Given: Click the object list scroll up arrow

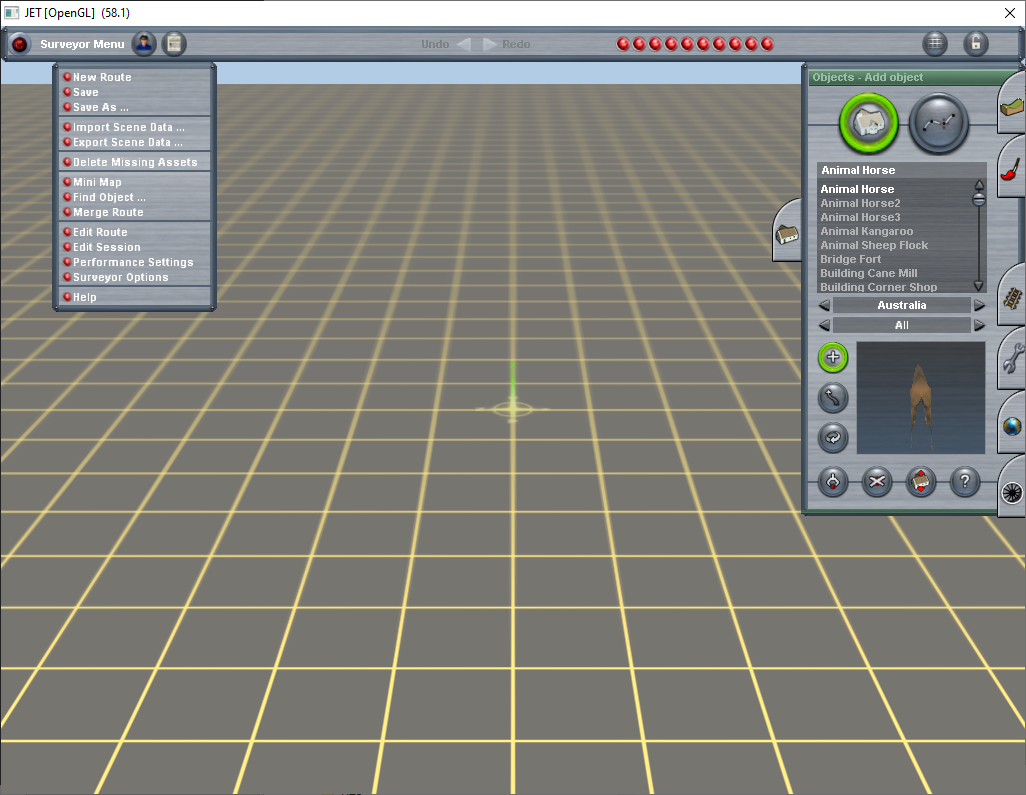Looking at the screenshot, I should click(979, 185).
